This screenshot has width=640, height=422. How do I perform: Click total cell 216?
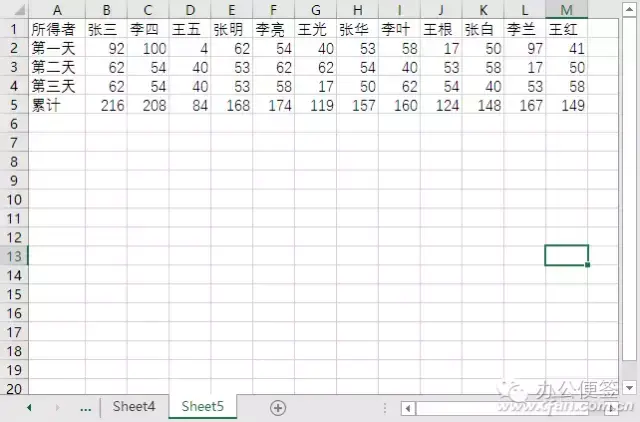106,105
